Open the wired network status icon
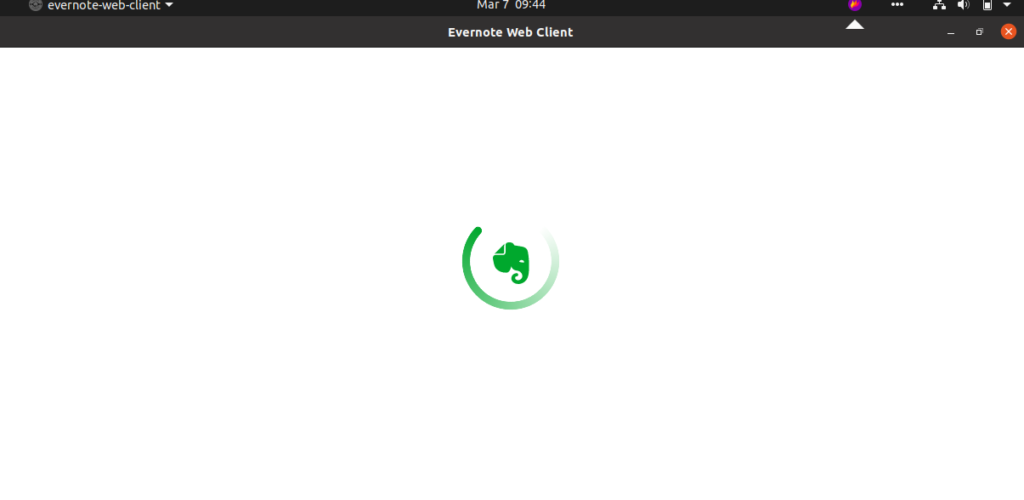 (939, 5)
